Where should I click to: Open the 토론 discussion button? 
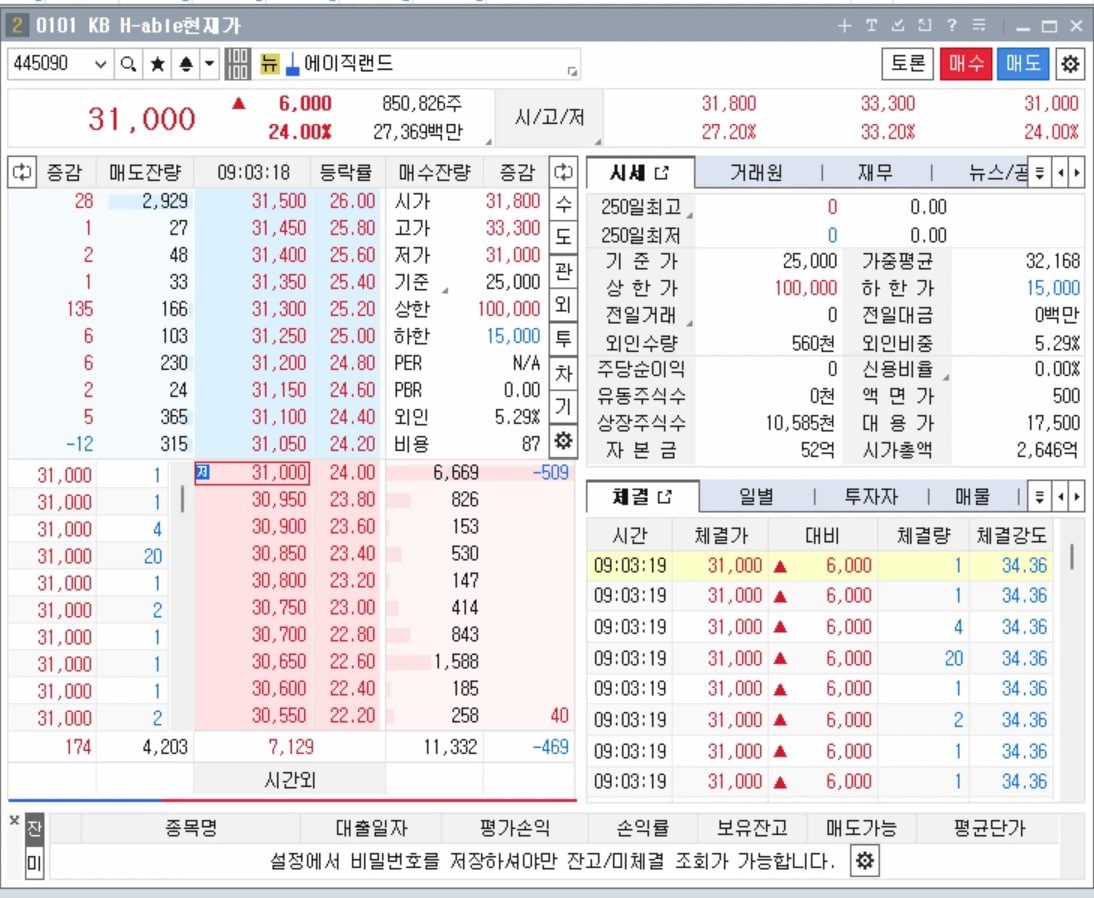908,64
